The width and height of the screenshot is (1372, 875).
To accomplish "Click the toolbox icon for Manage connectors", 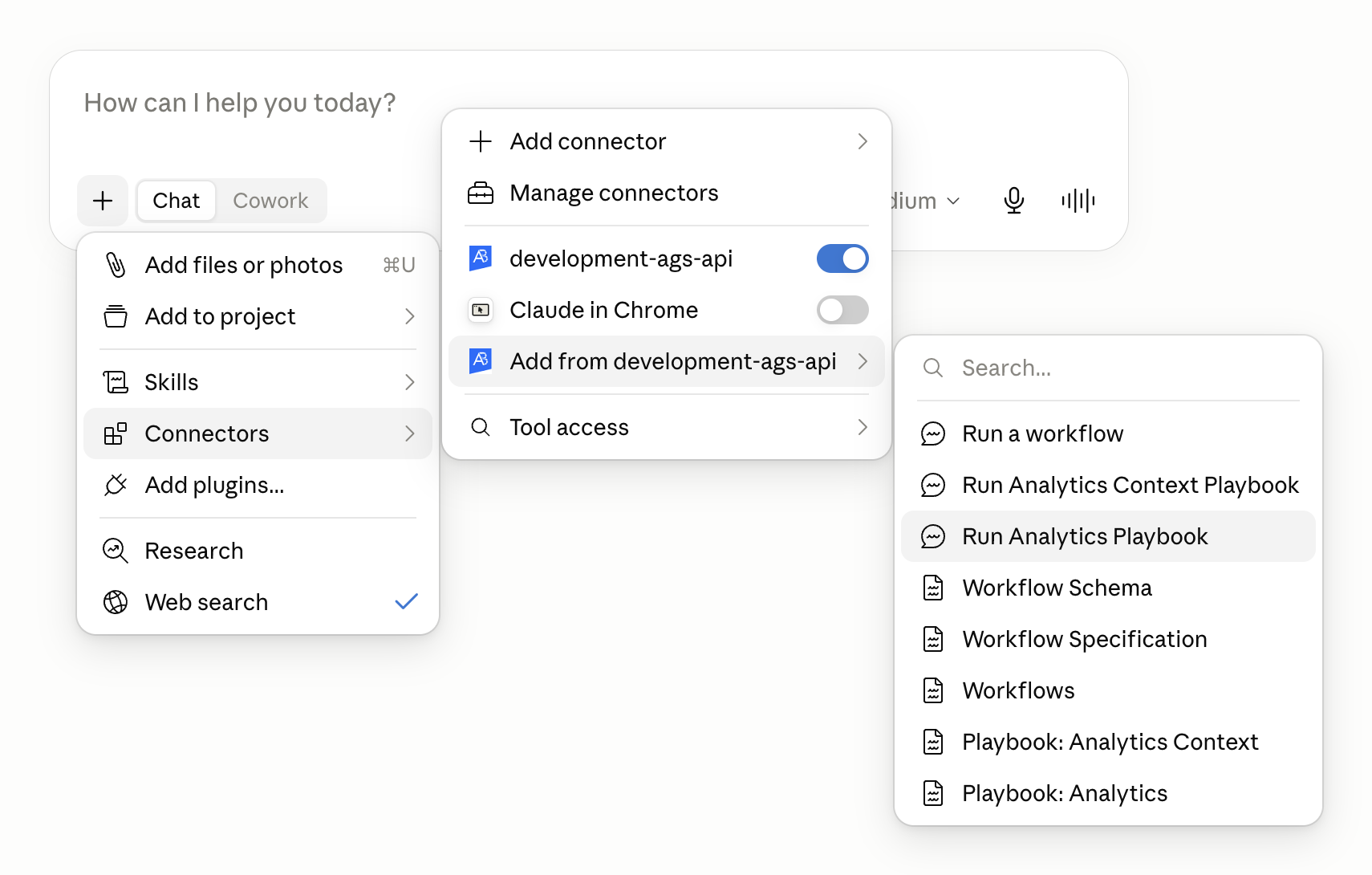I will (x=481, y=193).
